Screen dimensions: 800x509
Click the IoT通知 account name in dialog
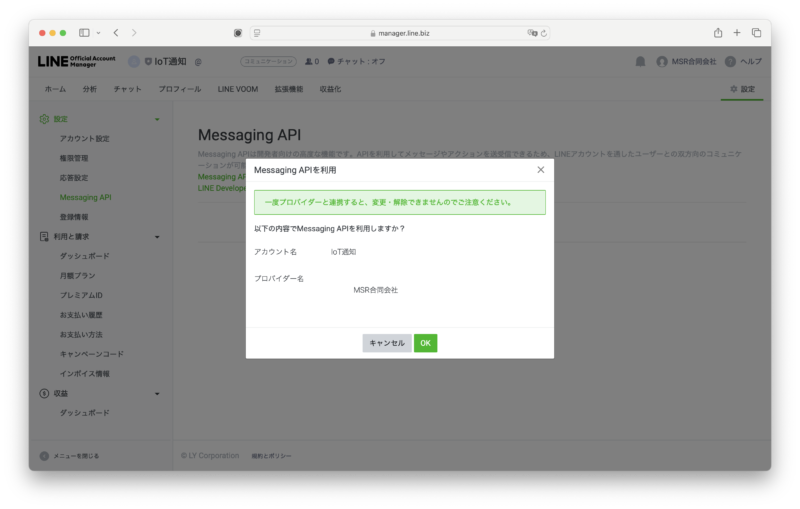click(343, 252)
